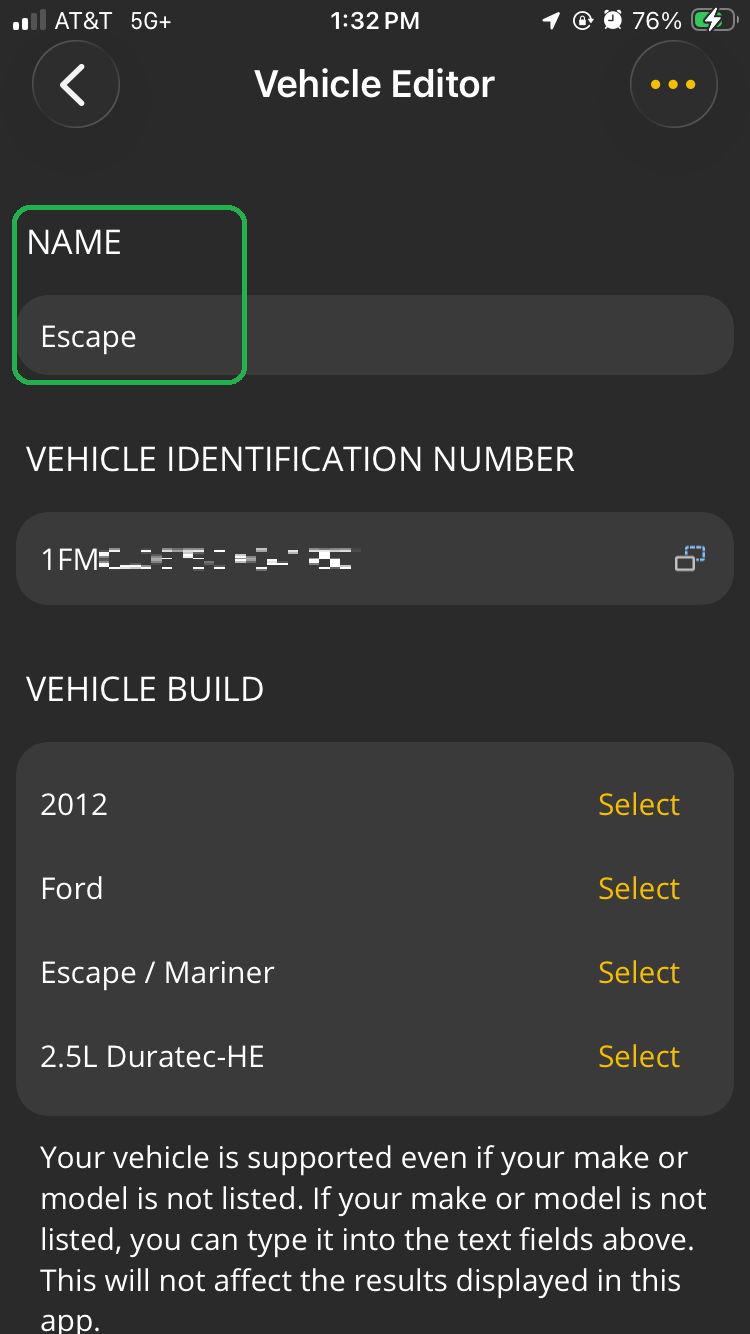Screen dimensions: 750x1334
Task: Tap the AT&T carrier label
Action: (x=81, y=19)
